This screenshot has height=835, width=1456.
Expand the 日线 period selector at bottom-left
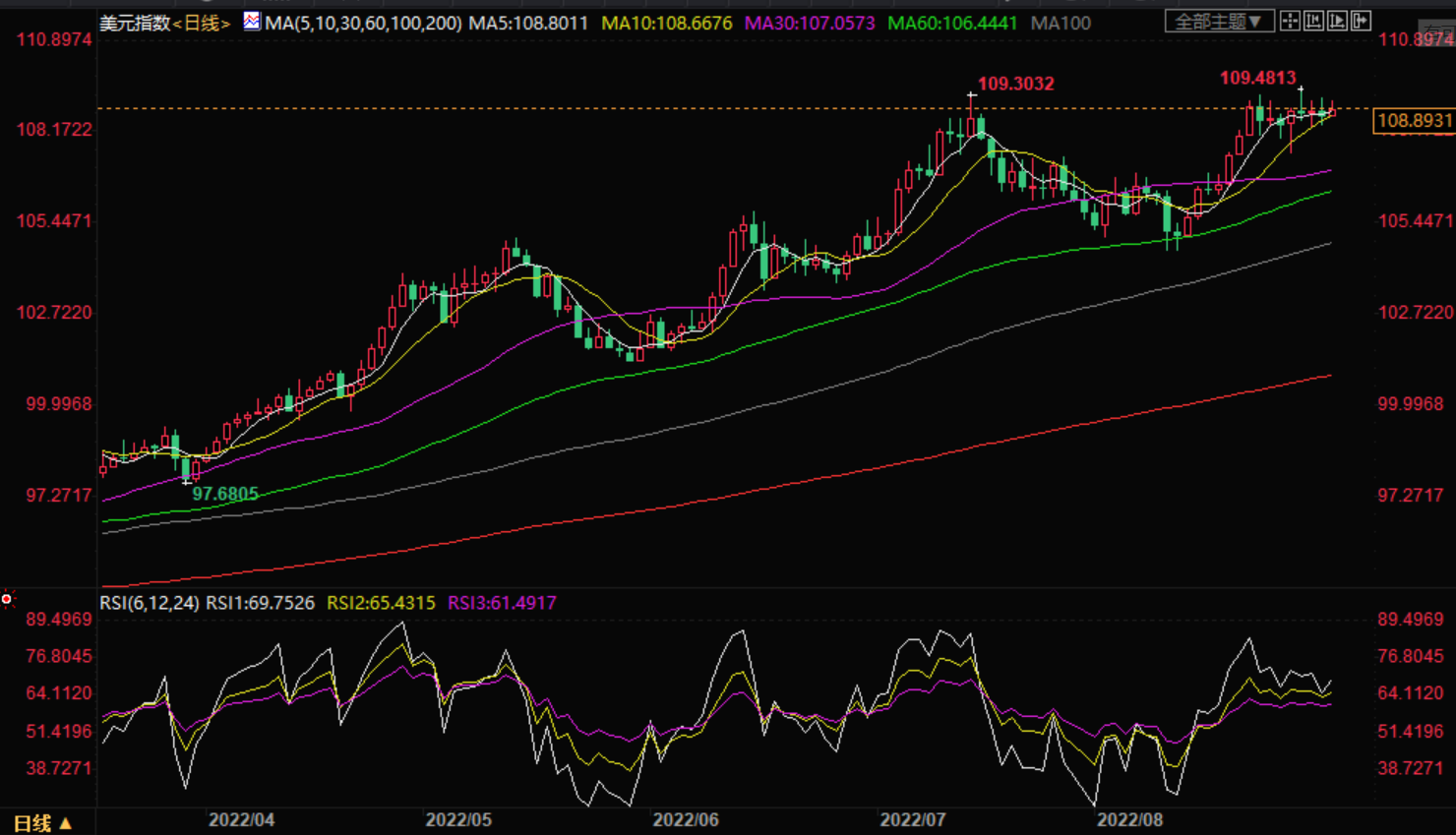pyautogui.click(x=42, y=823)
